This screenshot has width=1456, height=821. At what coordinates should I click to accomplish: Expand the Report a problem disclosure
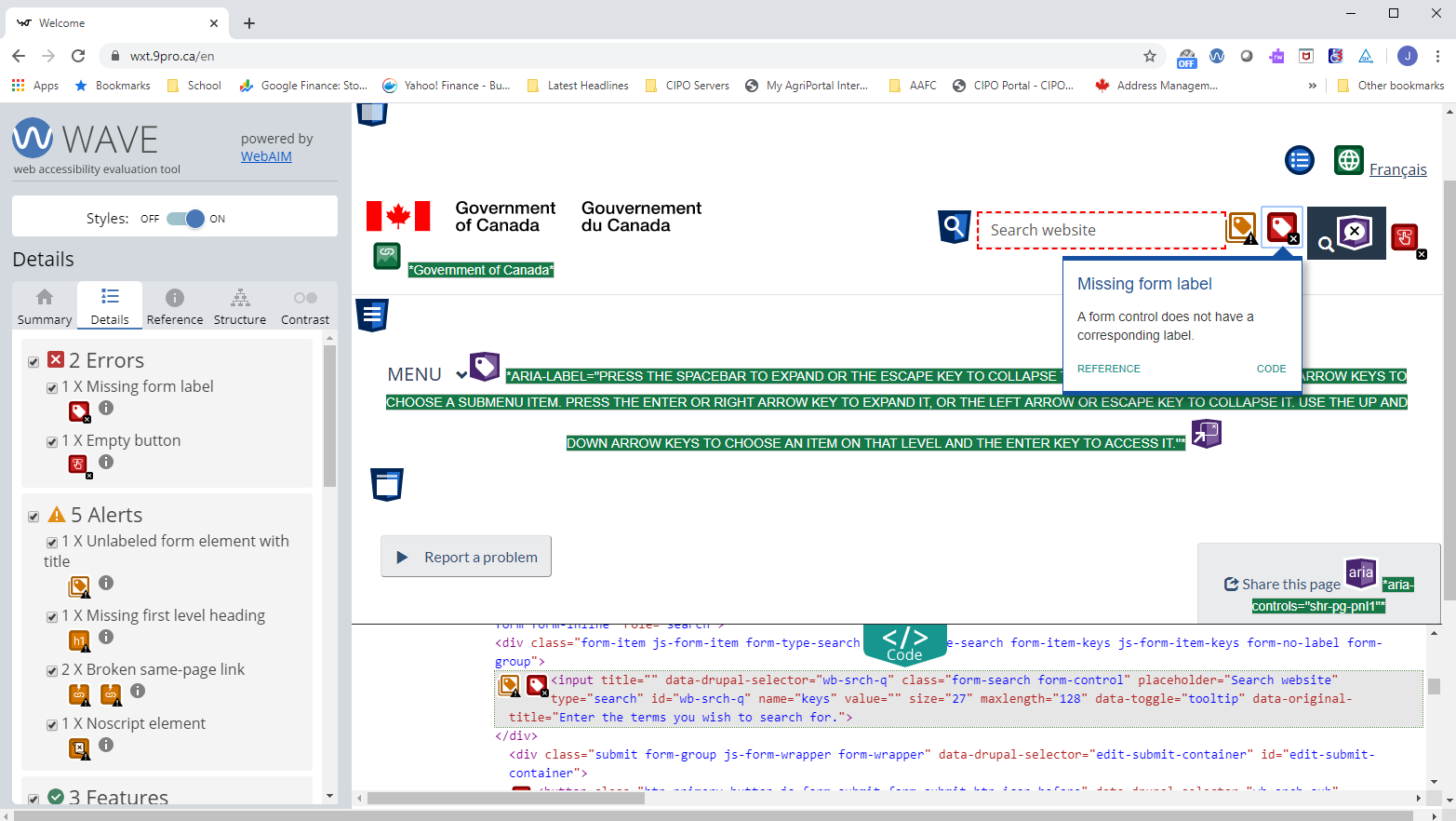point(466,557)
